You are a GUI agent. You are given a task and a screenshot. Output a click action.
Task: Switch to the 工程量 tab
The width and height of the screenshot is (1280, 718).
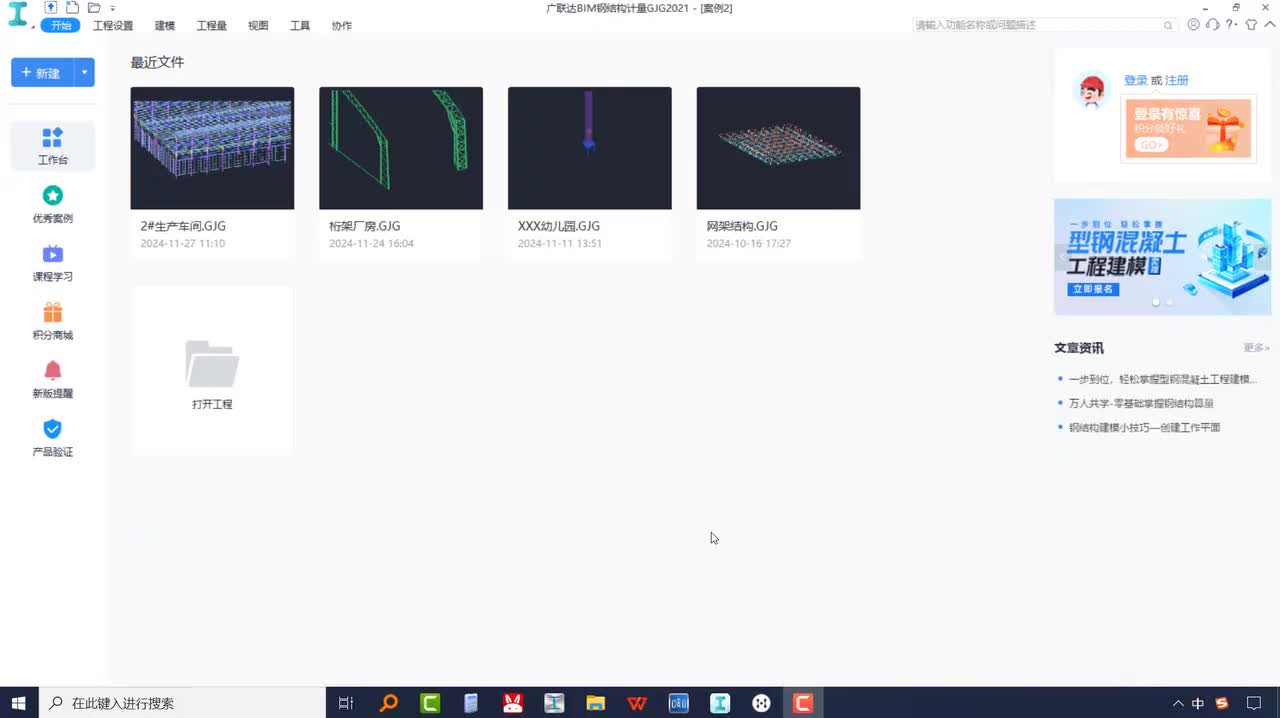point(211,25)
